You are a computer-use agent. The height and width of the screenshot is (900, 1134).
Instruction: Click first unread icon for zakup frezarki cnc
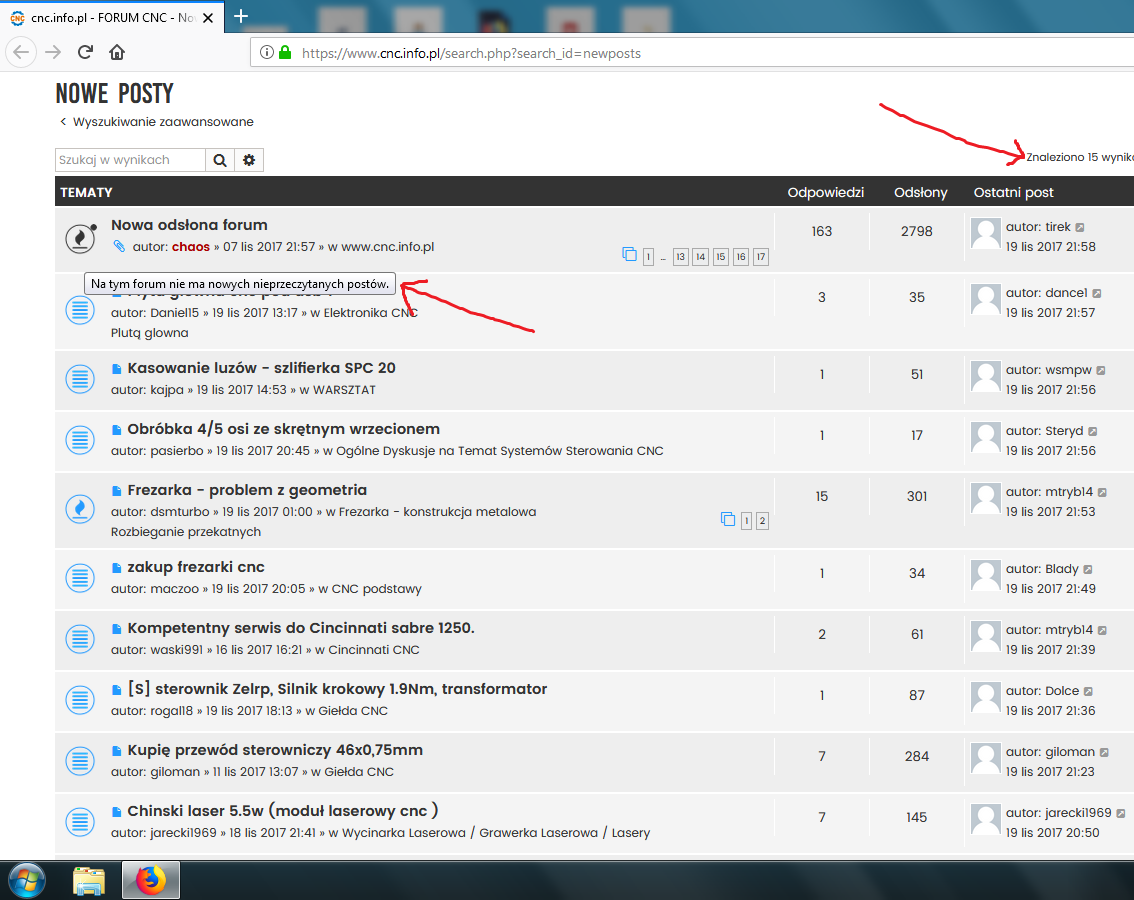[x=116, y=568]
